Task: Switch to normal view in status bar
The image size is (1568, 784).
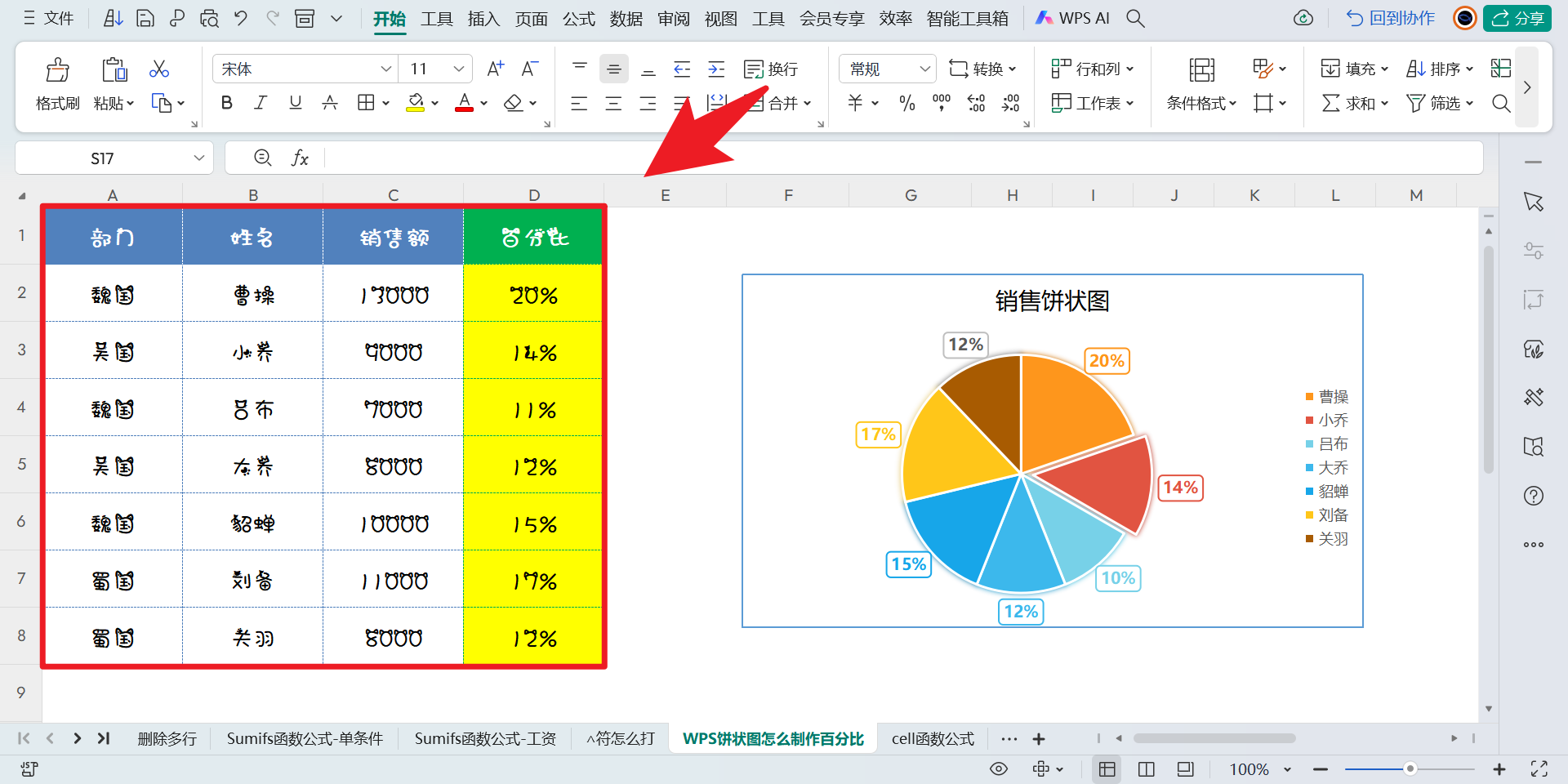Action: 1107,768
